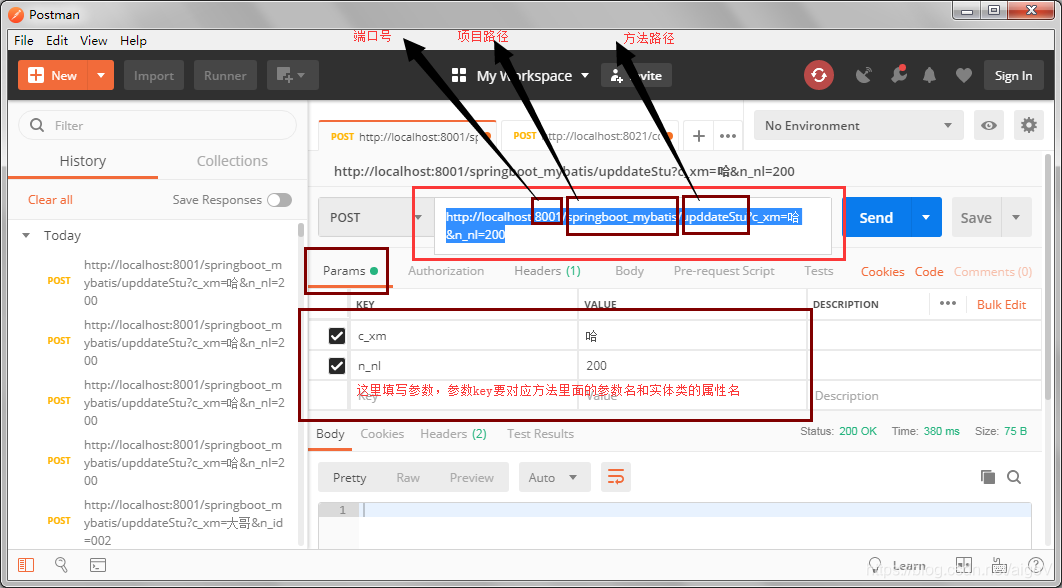This screenshot has width=1062, height=588.
Task: Switch to the History tab
Action: coord(83,161)
